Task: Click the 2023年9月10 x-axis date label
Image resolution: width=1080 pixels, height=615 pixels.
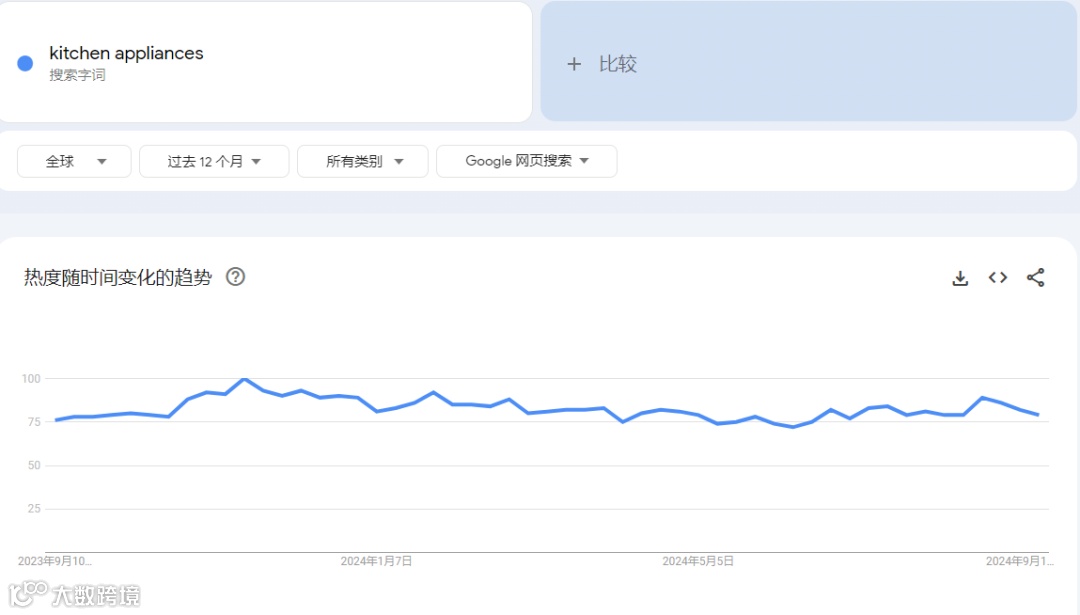Action: click(x=54, y=561)
